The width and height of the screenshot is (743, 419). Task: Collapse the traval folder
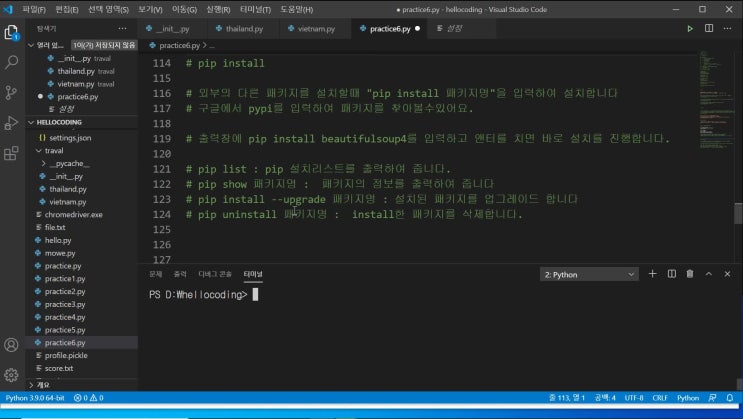coord(39,150)
